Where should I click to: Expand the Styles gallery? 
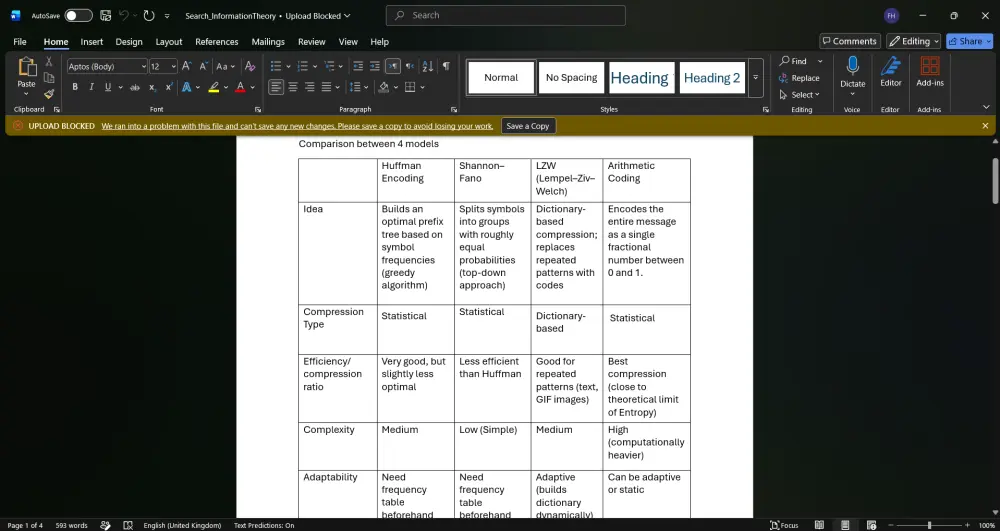(x=755, y=78)
